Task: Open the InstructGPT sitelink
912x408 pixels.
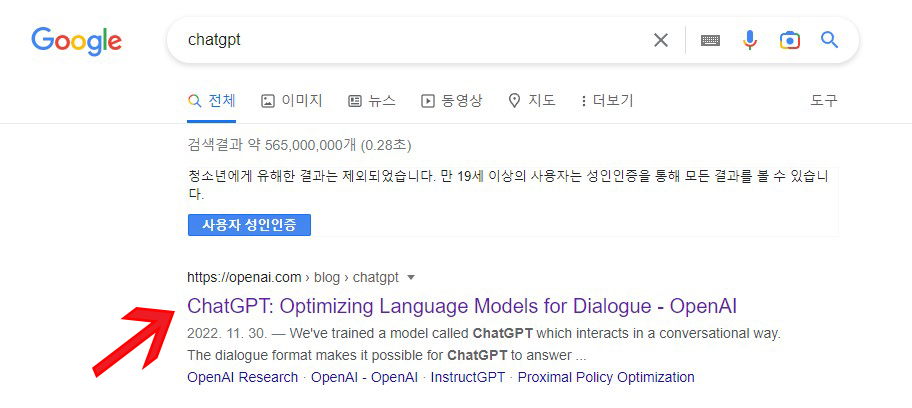Action: click(468, 377)
